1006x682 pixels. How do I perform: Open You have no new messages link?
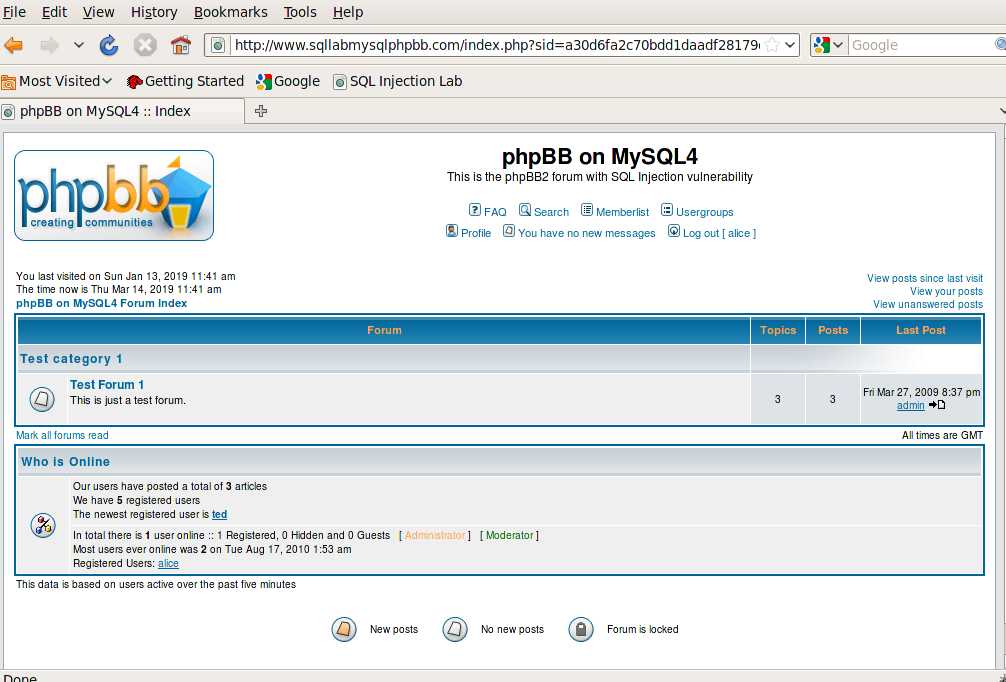click(x=586, y=233)
